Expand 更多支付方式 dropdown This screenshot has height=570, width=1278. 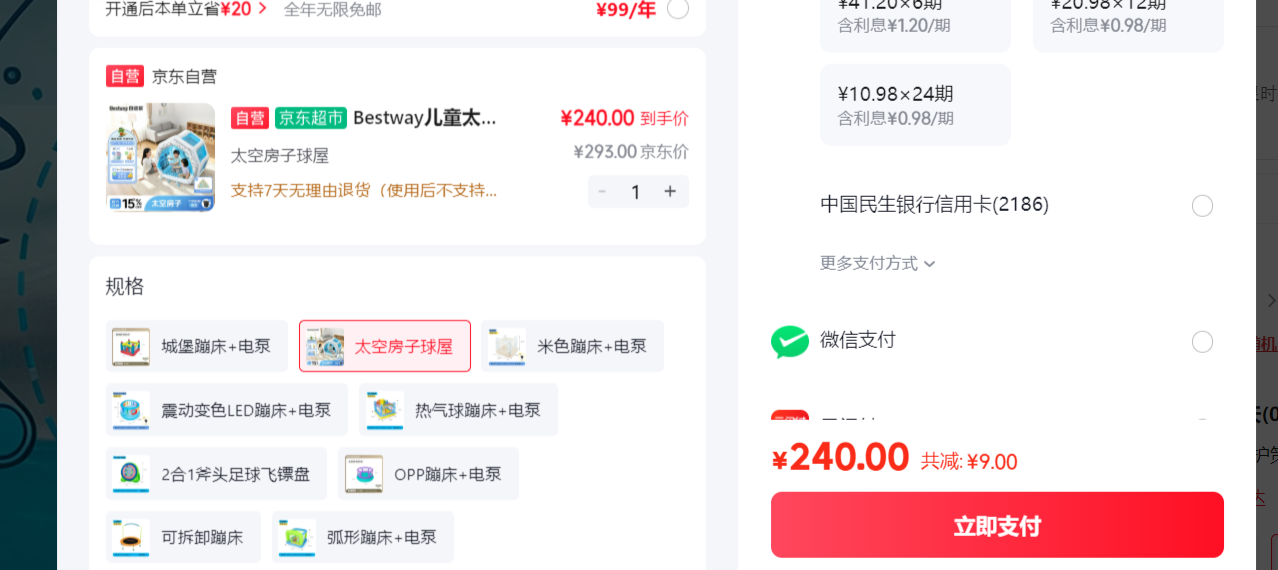(878, 263)
